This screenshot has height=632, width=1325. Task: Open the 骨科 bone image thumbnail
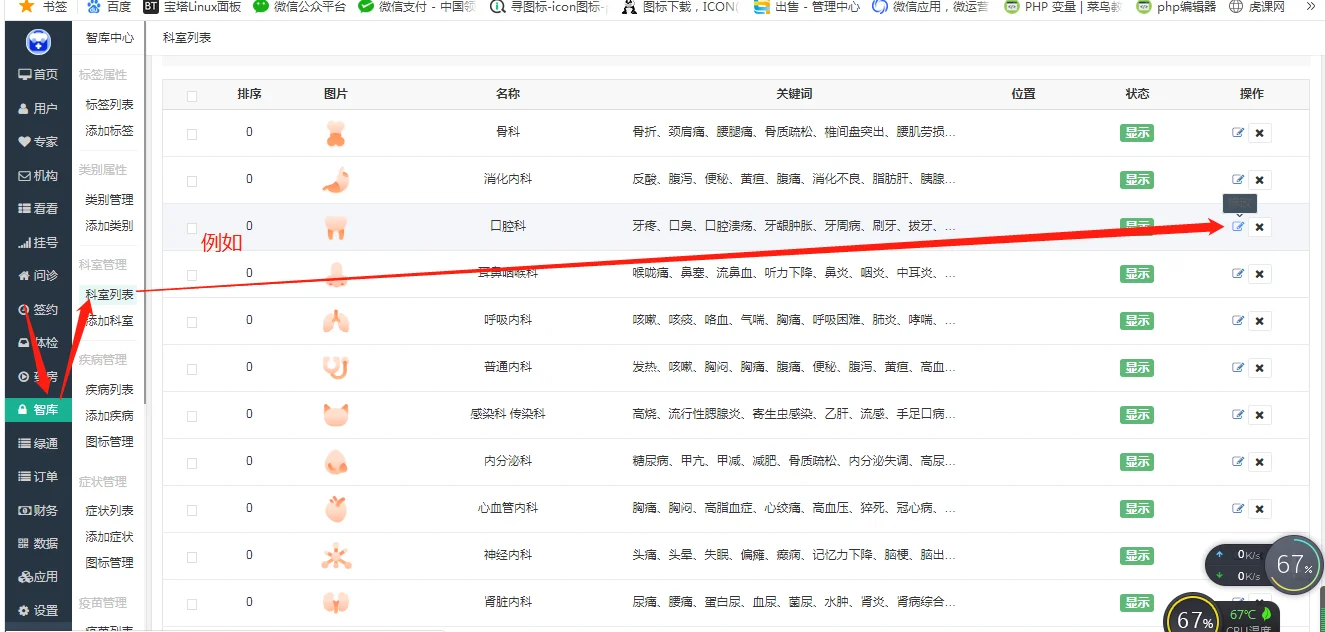pyautogui.click(x=335, y=133)
